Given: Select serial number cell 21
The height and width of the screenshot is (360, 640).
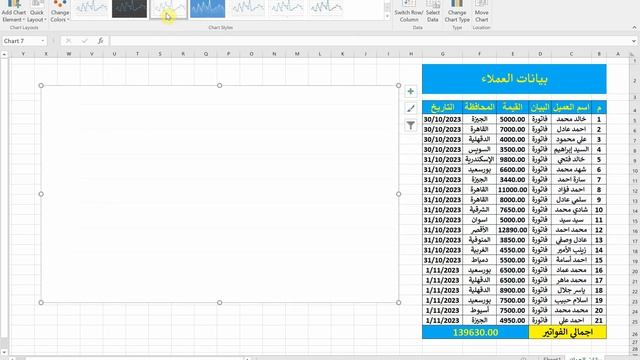Looking at the screenshot, I should coord(599,320).
